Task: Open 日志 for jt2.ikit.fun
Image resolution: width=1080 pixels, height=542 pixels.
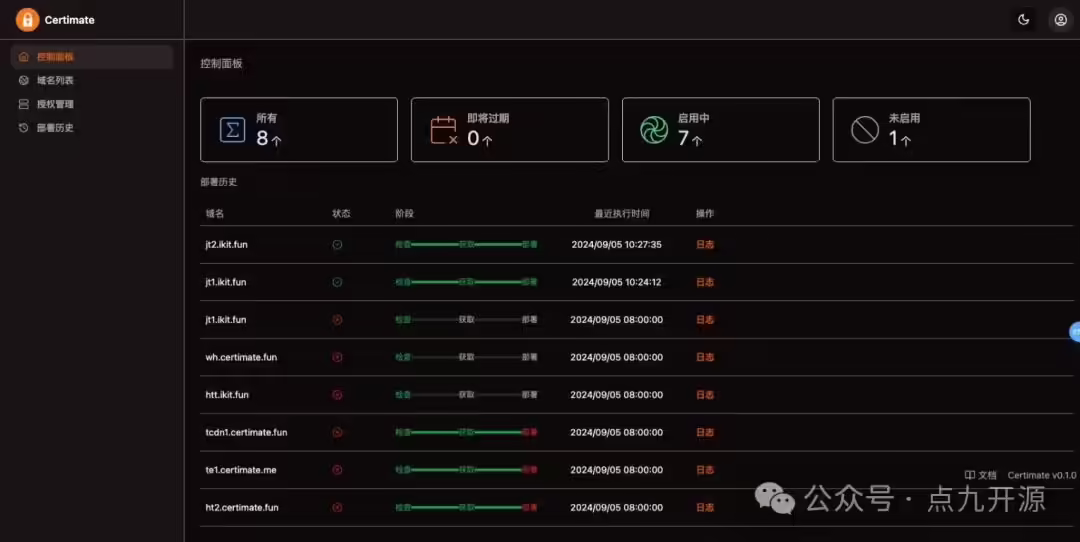Action: 705,244
